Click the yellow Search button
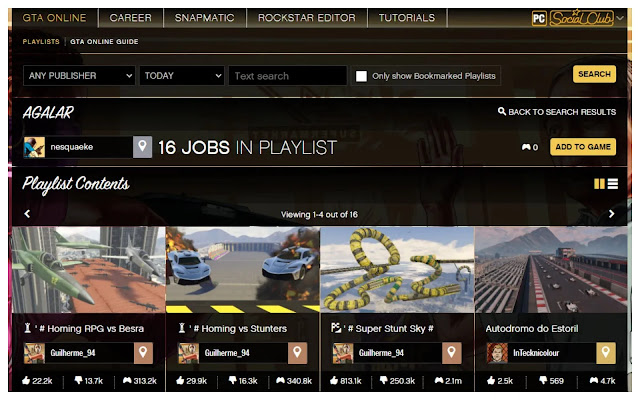Image resolution: width=640 pixels, height=400 pixels. [x=594, y=74]
